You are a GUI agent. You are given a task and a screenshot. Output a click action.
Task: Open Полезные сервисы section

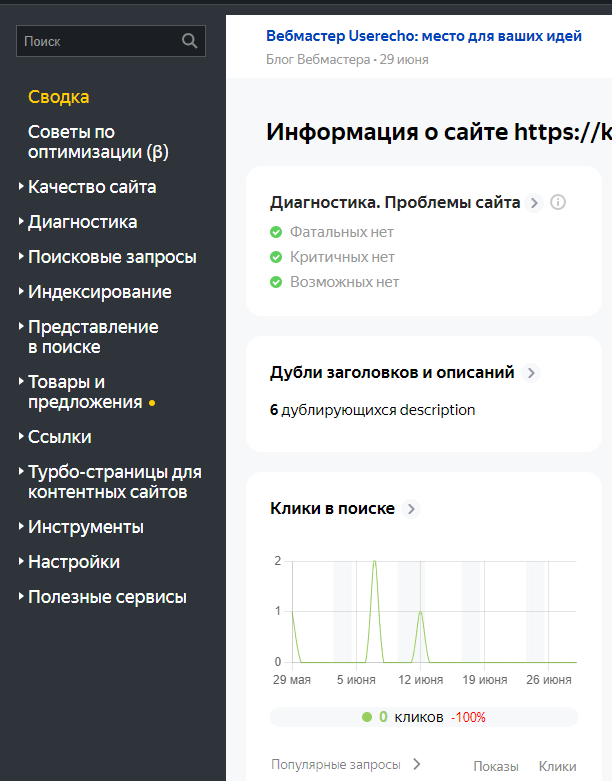pos(107,597)
